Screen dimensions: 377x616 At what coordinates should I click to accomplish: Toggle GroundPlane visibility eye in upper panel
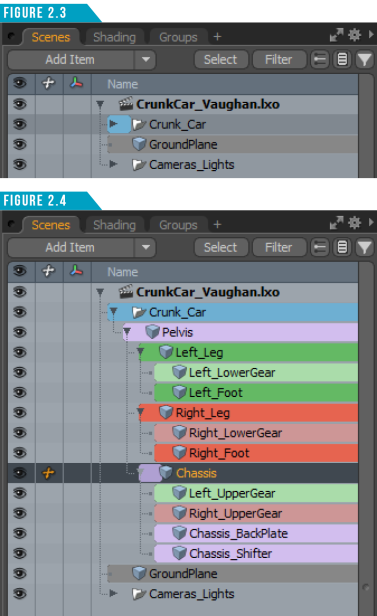20,144
